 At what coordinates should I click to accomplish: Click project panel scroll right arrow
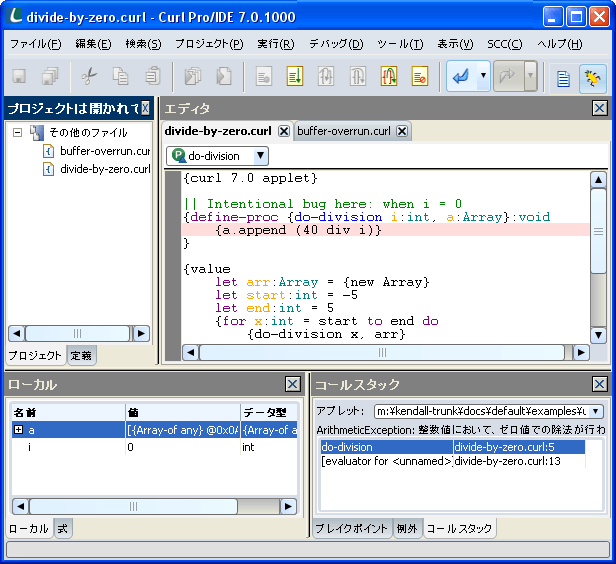(141, 334)
